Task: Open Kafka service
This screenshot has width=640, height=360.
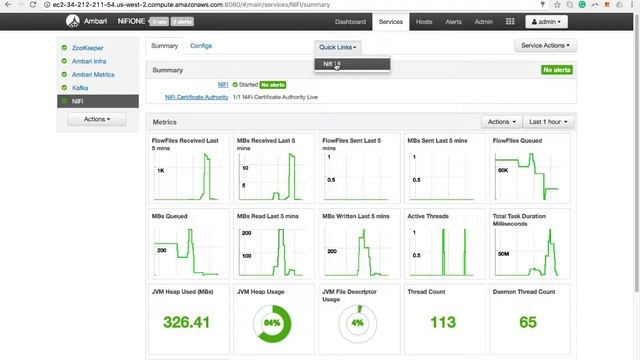Action: click(x=80, y=88)
